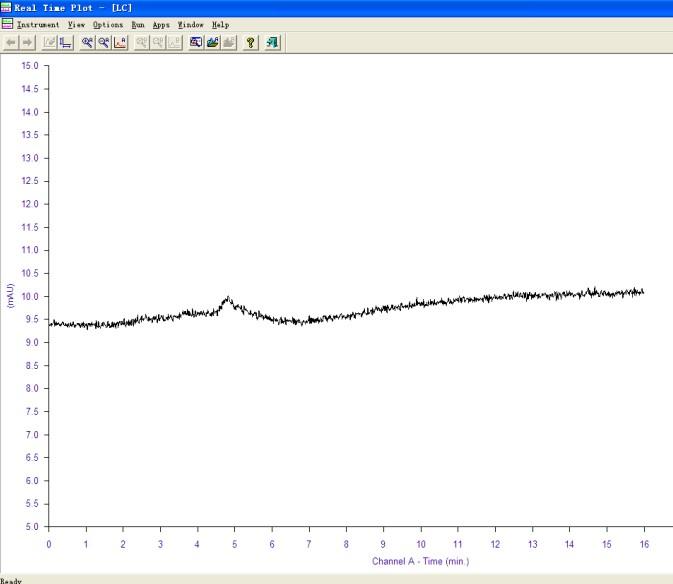Click the exit door toolbar icon
The image size is (673, 584).
pyautogui.click(x=273, y=42)
